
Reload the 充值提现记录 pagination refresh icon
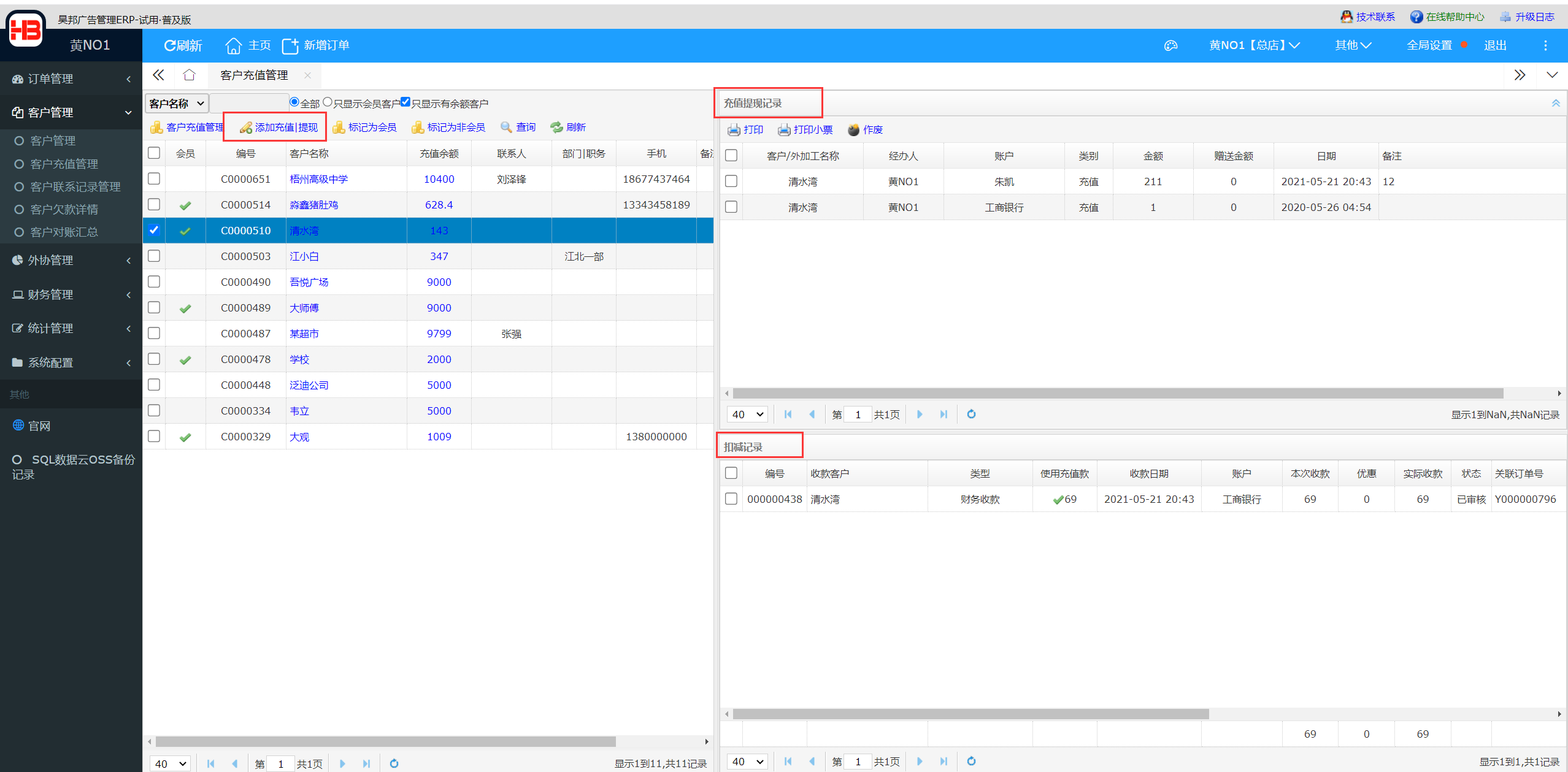click(x=971, y=414)
